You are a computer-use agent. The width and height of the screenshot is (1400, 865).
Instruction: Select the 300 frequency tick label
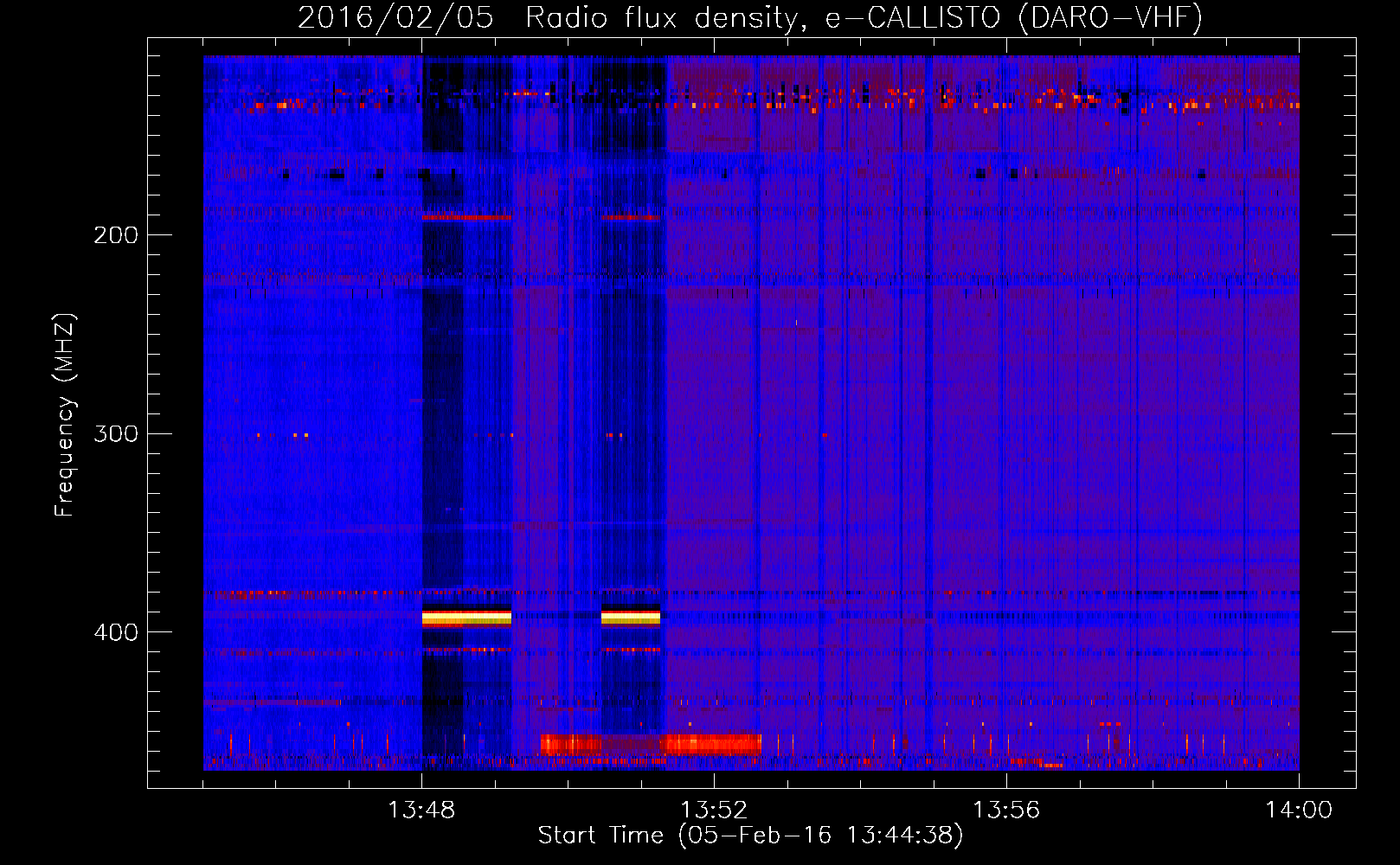(x=115, y=433)
